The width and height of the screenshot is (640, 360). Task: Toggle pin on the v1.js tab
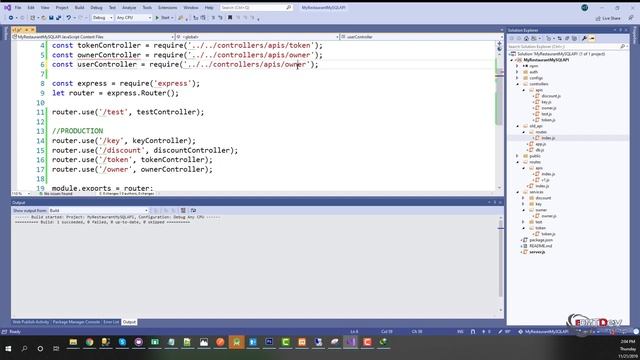[27, 30]
